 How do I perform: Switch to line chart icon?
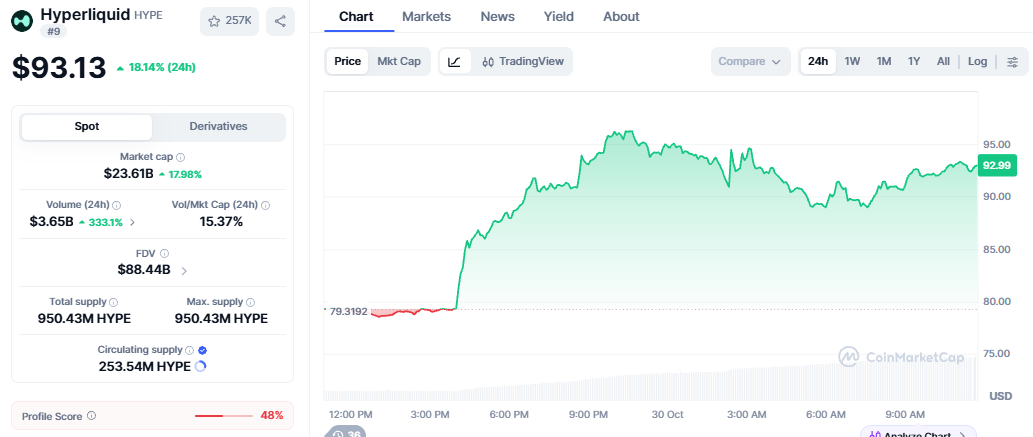coord(455,61)
